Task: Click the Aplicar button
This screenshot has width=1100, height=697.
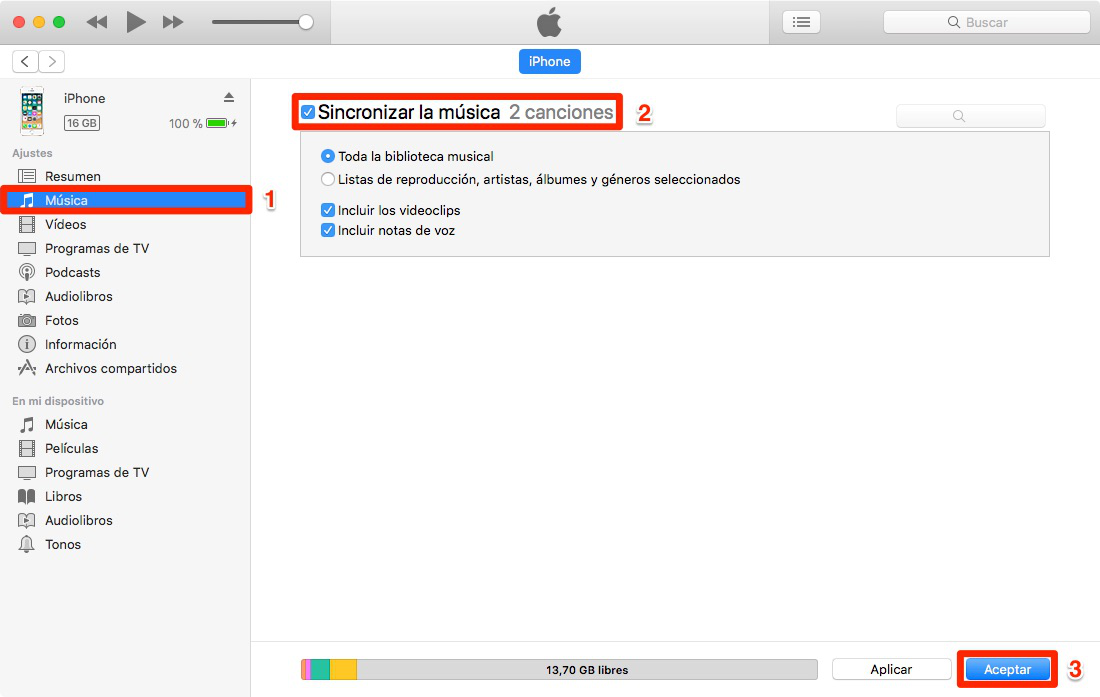Action: [891, 670]
